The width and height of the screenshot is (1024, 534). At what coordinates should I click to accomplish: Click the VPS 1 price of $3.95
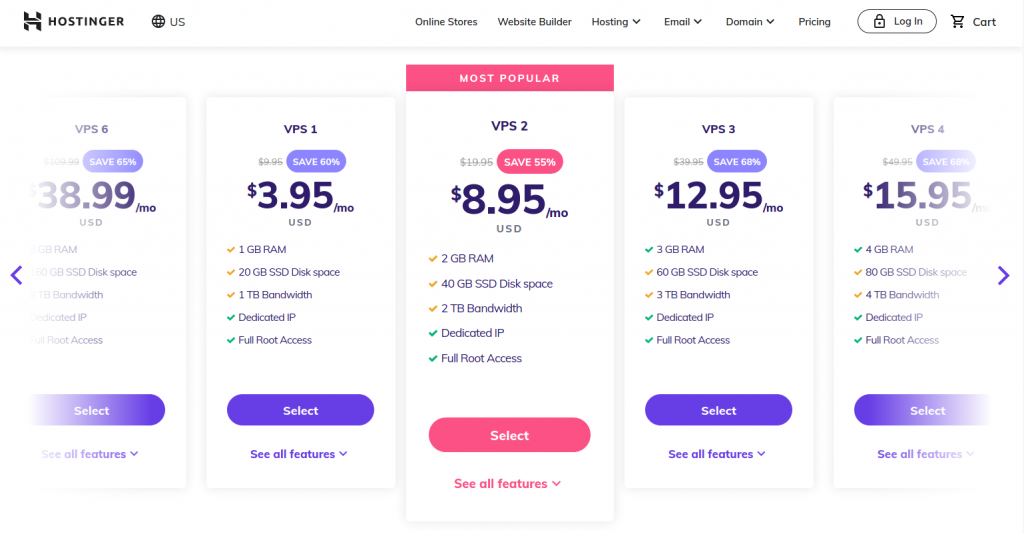pyautogui.click(x=295, y=197)
